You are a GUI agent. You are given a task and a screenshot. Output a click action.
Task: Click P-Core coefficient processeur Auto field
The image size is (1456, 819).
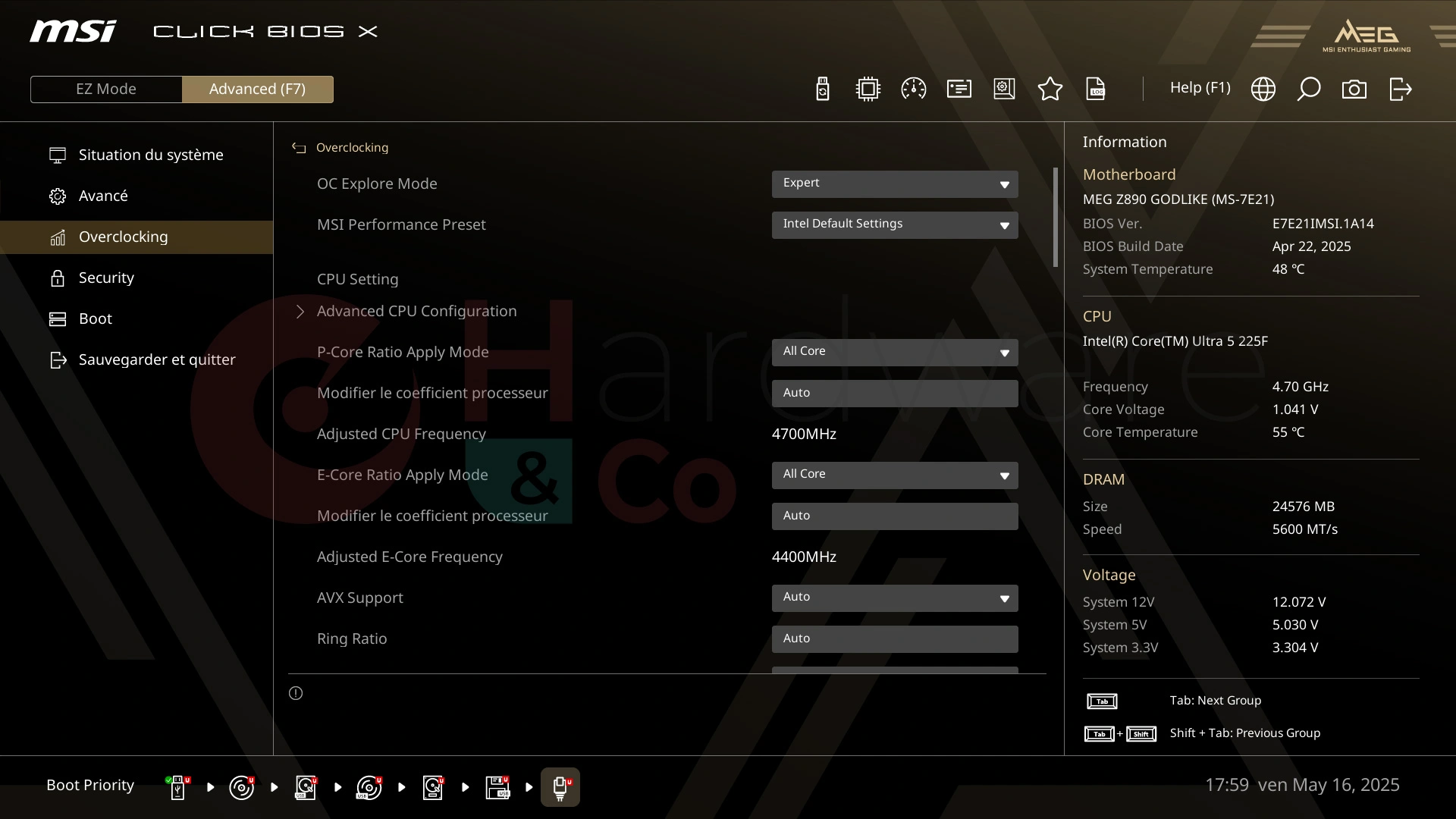pos(895,393)
